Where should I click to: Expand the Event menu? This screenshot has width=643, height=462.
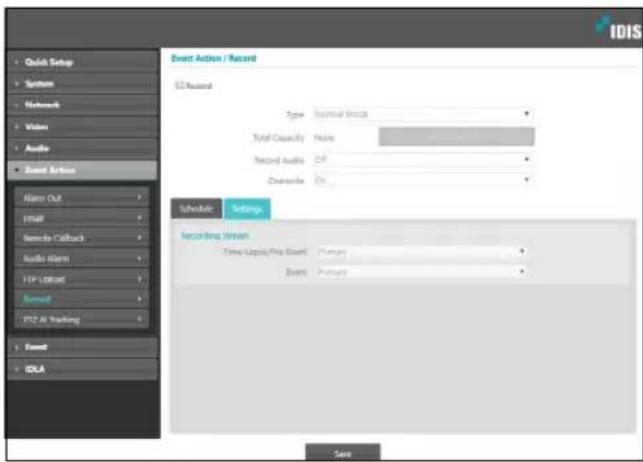[x=82, y=347]
